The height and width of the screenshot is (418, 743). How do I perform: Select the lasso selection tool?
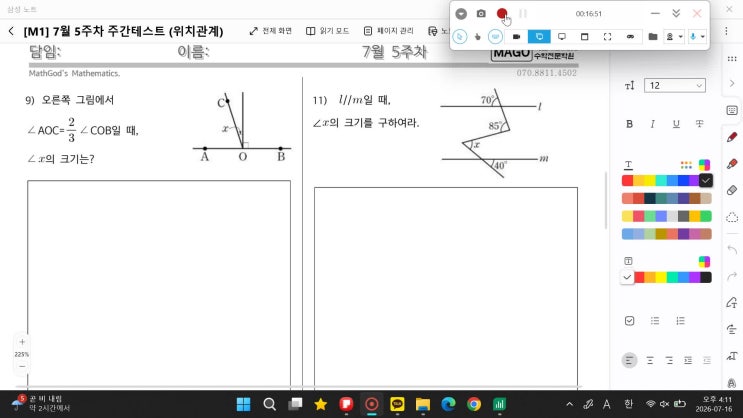pyautogui.click(x=732, y=218)
